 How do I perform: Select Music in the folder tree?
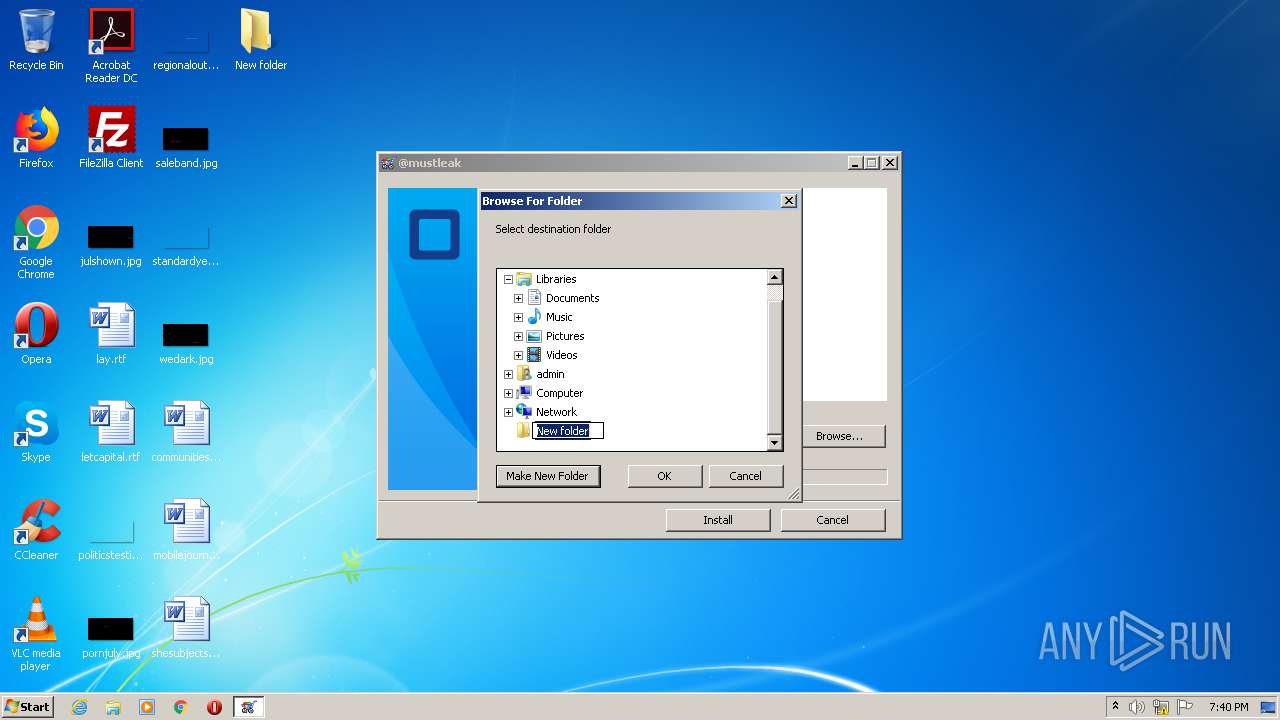(559, 317)
